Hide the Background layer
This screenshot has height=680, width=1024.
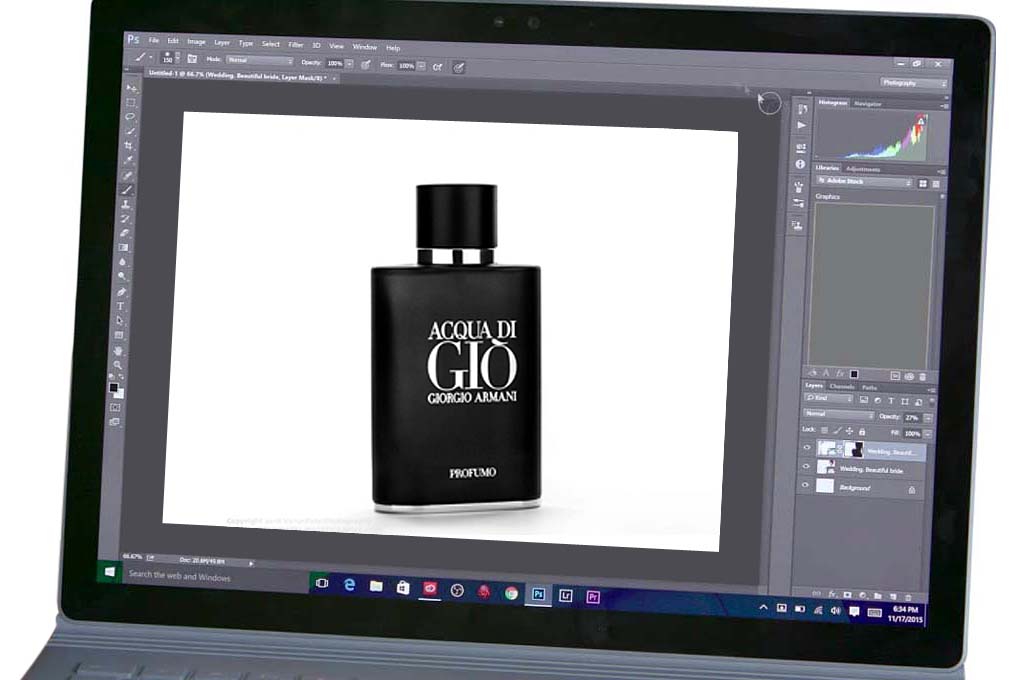(x=805, y=485)
